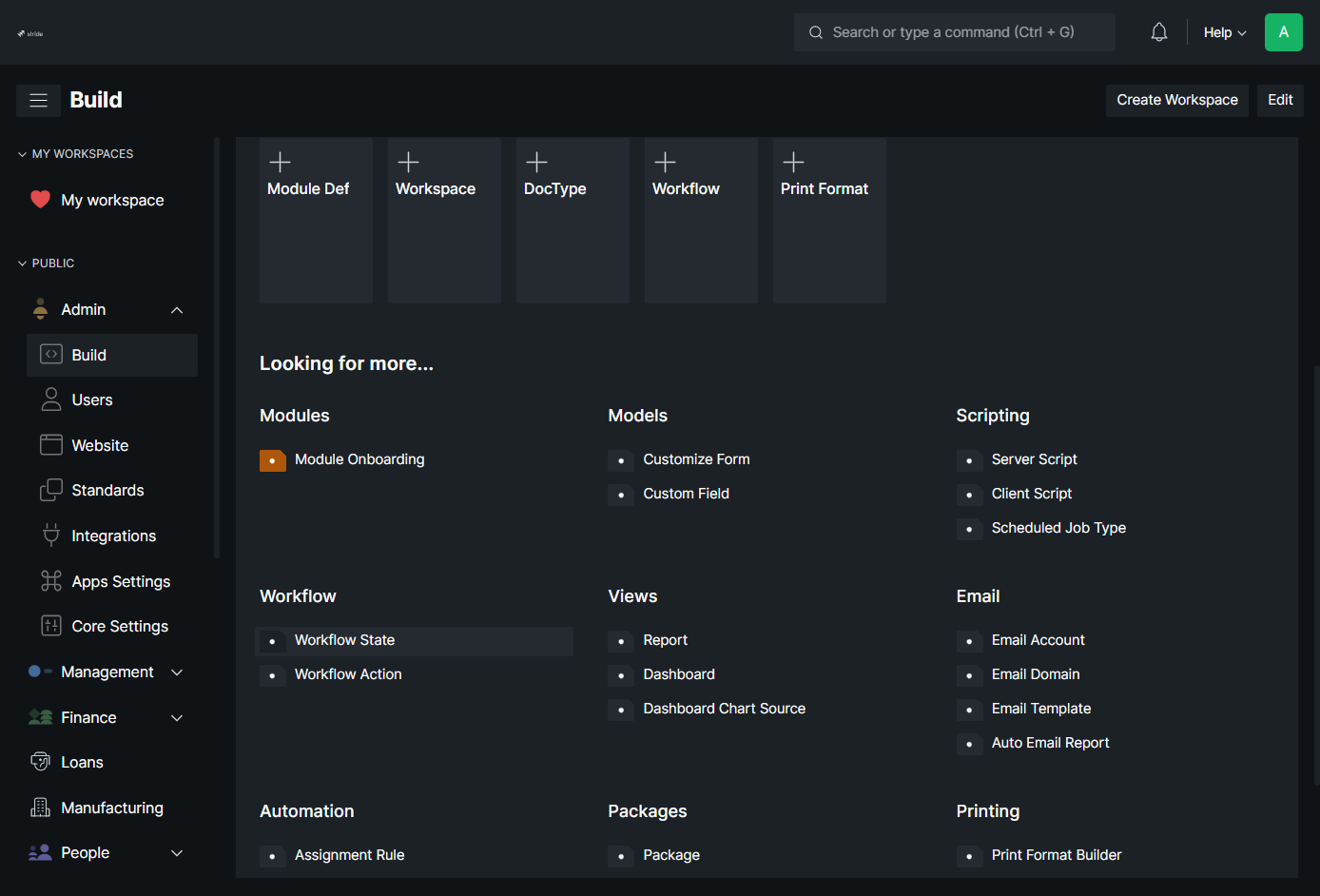1320x896 pixels.
Task: Open the Server Script link
Action: [1034, 459]
